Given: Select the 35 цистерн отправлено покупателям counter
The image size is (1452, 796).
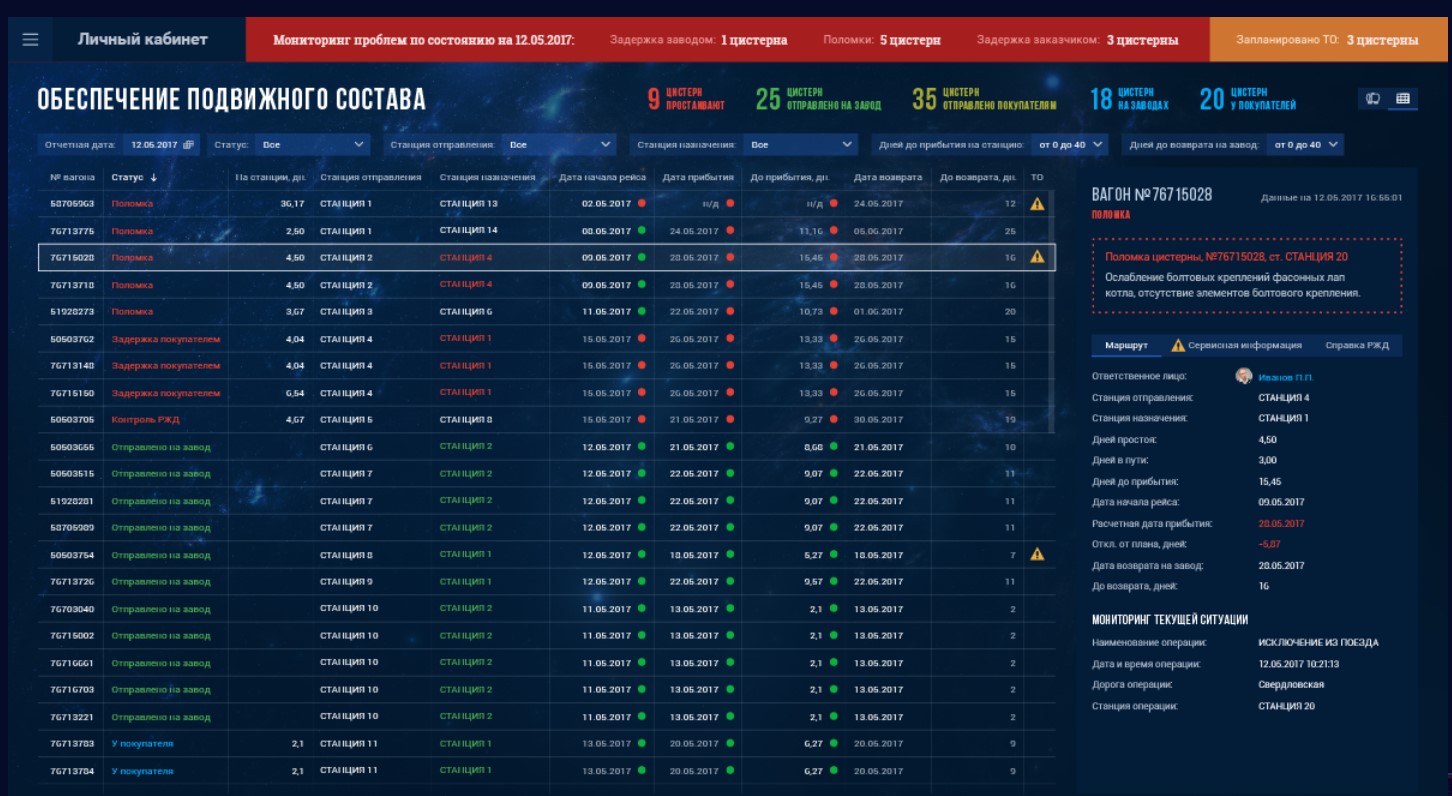Looking at the screenshot, I should (984, 98).
